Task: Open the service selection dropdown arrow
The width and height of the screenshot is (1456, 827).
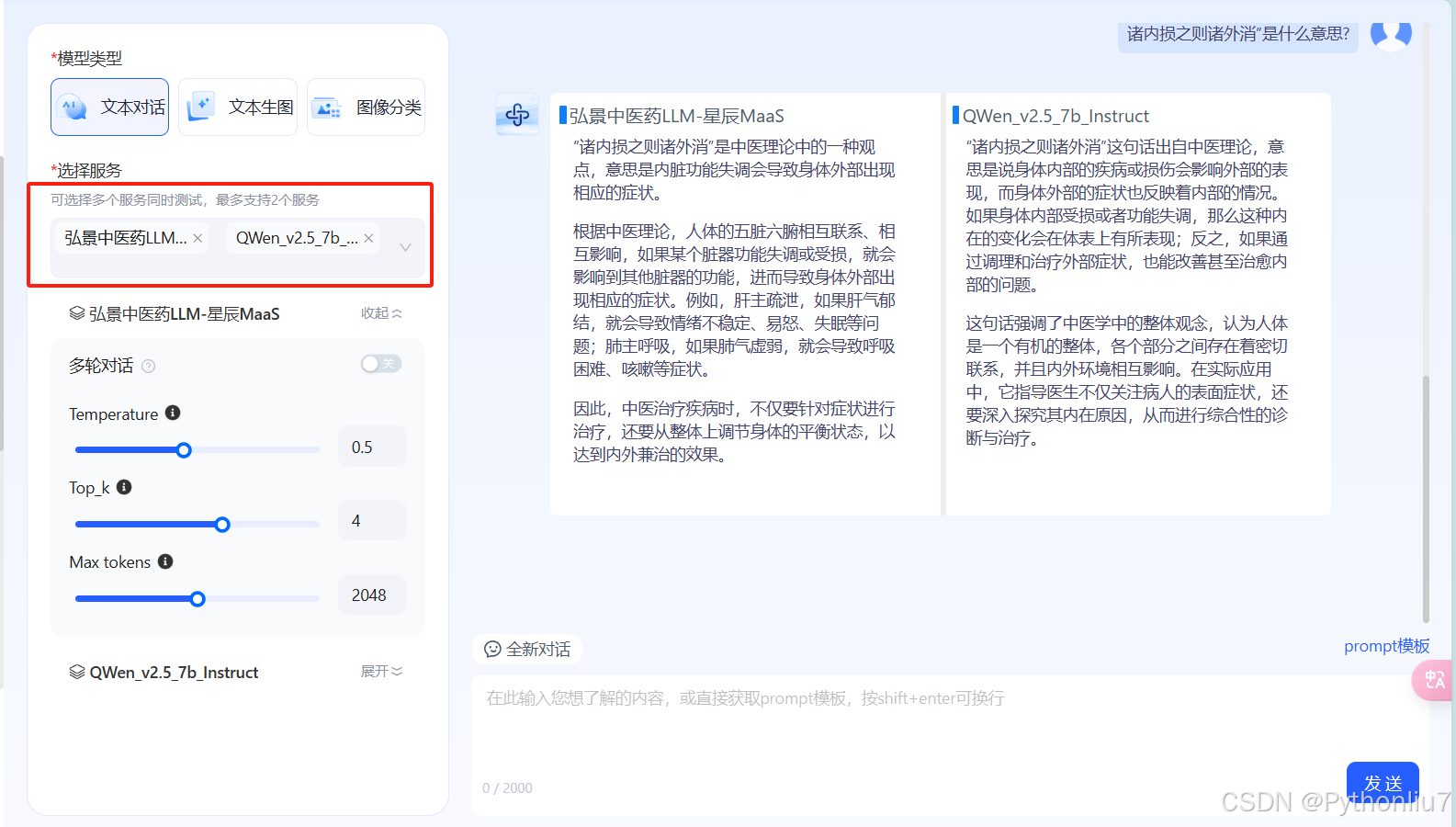Action: [405, 247]
